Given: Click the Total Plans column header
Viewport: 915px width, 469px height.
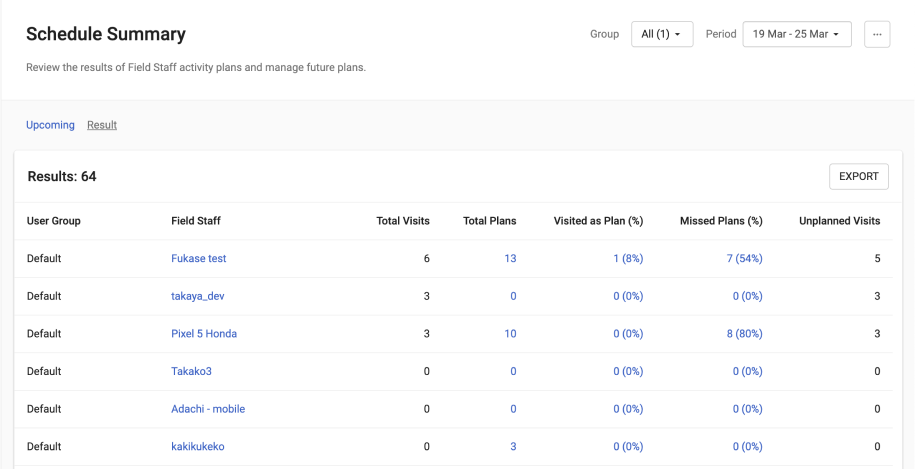Looking at the screenshot, I should (490, 220).
